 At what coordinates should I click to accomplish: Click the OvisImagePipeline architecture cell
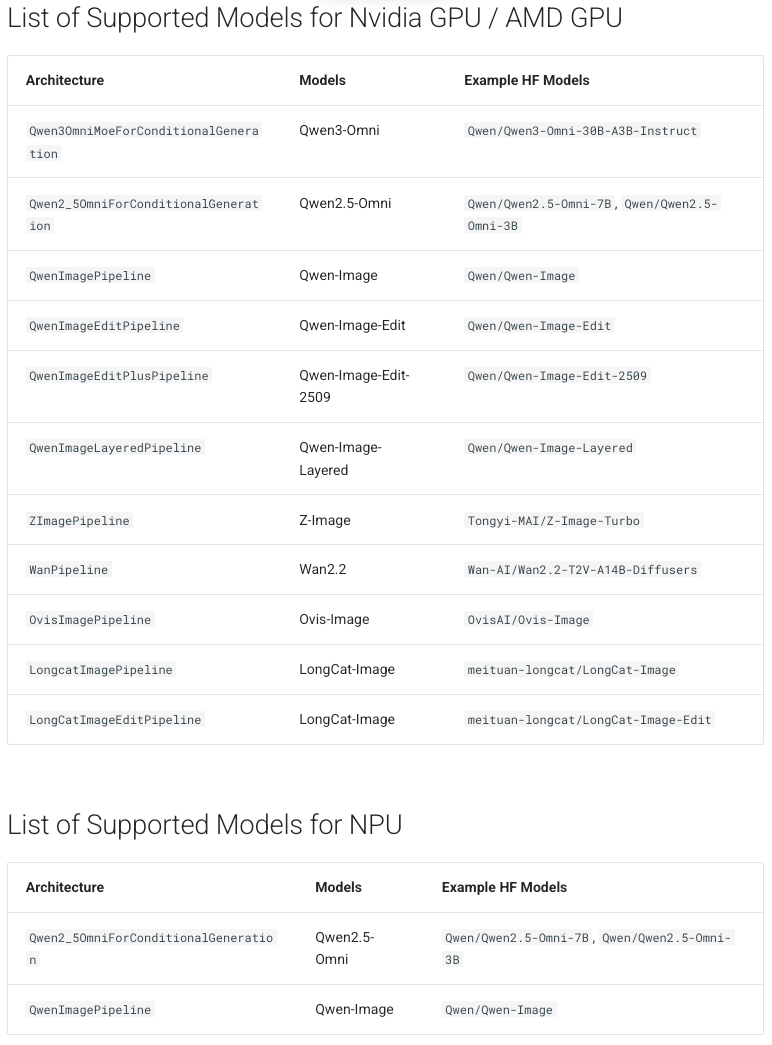pos(90,620)
